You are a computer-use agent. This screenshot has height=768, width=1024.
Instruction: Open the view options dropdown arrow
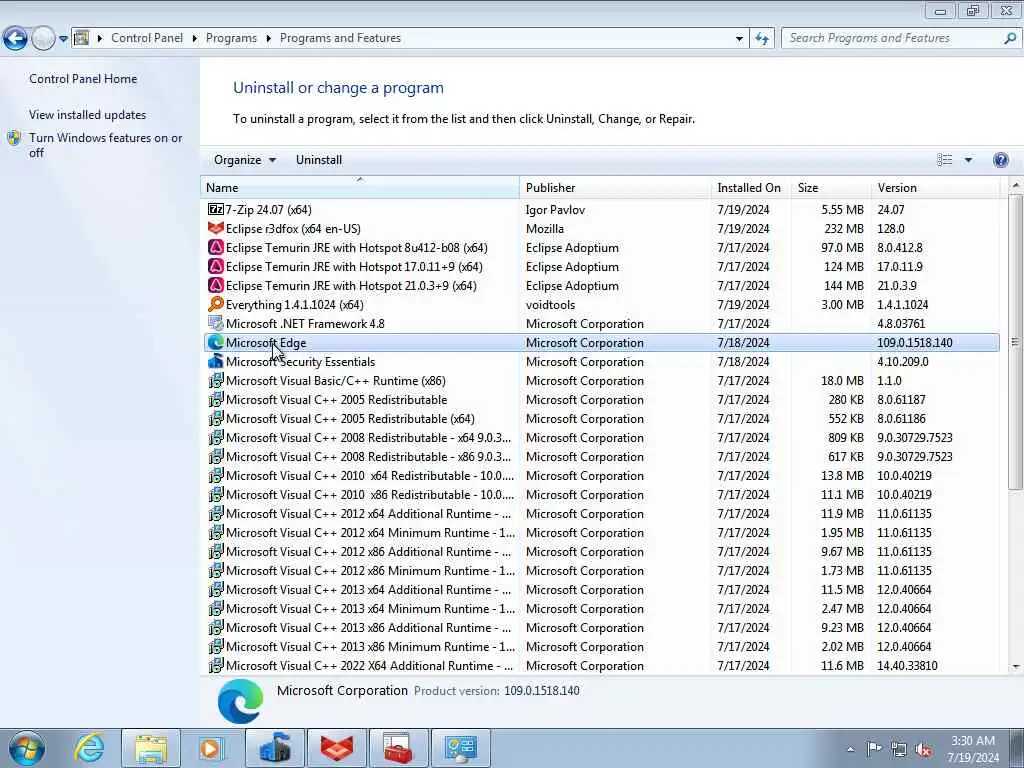click(x=968, y=160)
